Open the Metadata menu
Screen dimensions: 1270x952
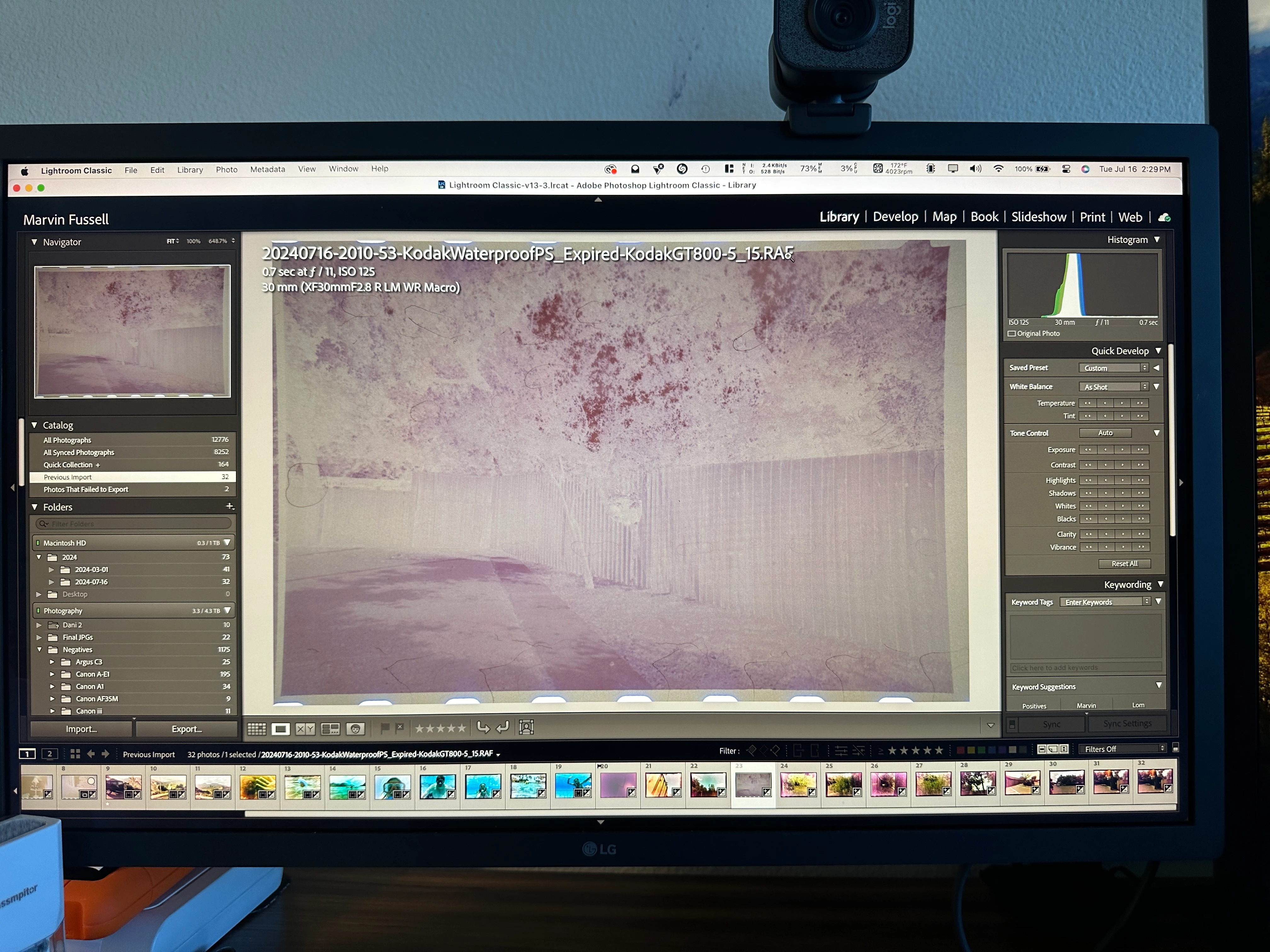267,169
